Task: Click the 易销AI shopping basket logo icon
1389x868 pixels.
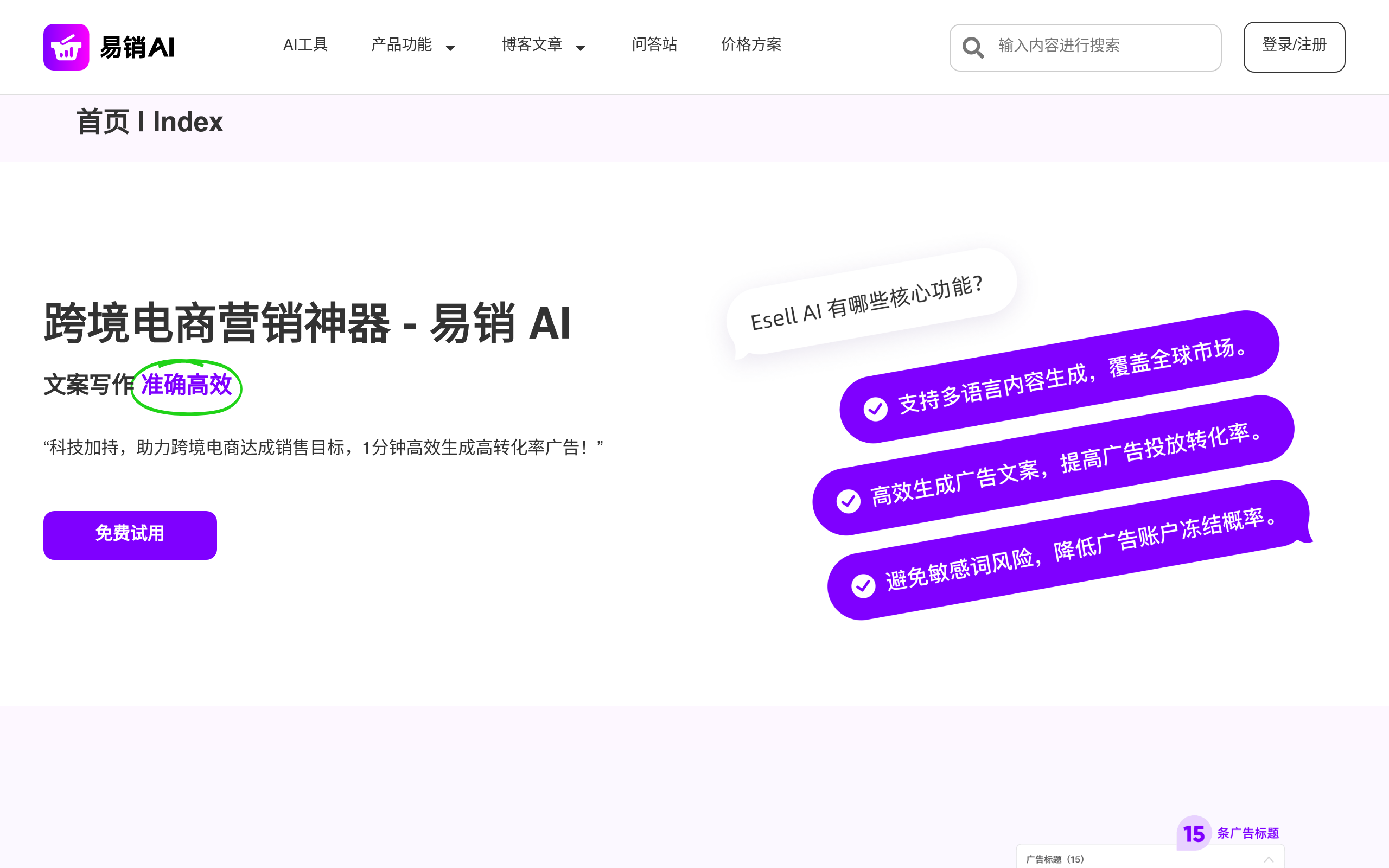Action: 66,47
